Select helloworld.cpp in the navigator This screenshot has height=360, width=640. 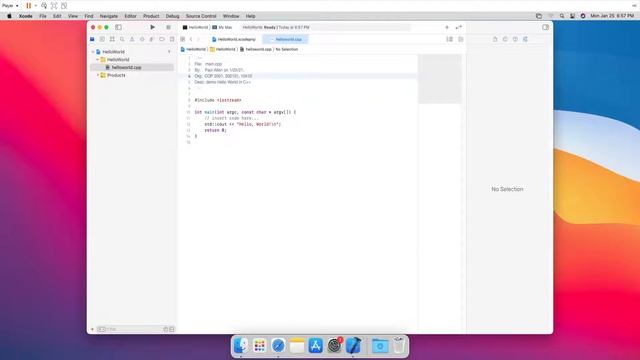pos(132,67)
